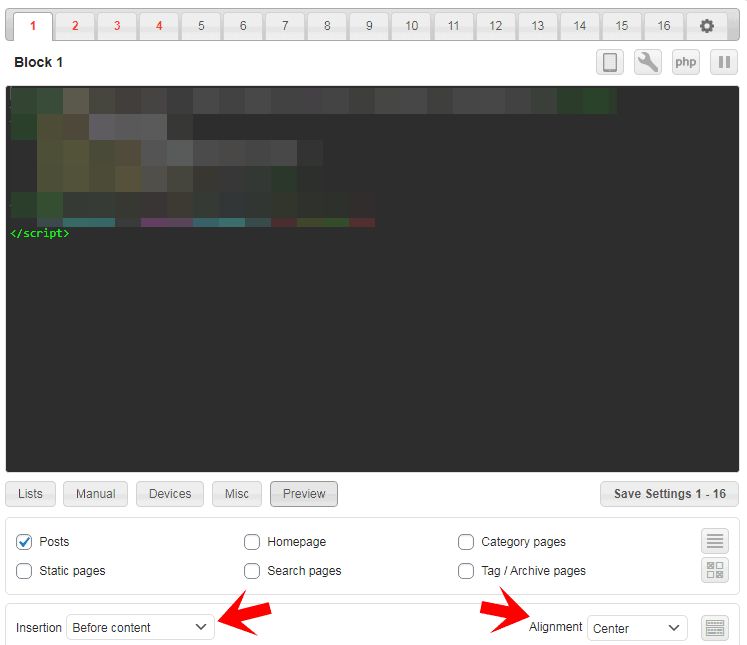Click the device preview tablet icon
The image size is (747, 645).
click(609, 62)
